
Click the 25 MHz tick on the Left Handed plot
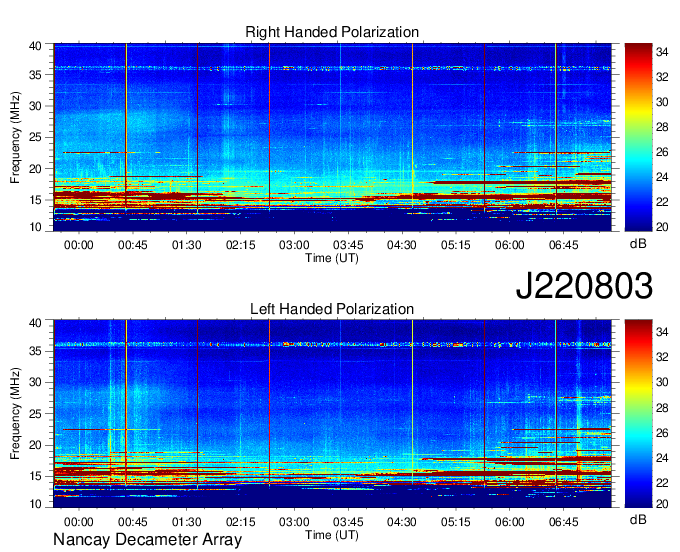pos(35,414)
